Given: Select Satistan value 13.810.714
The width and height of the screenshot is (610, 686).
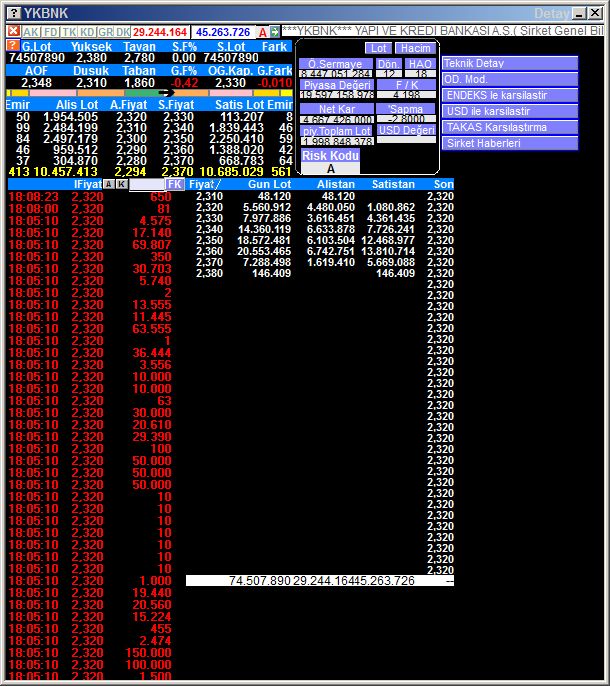Looking at the screenshot, I should pyautogui.click(x=388, y=251).
